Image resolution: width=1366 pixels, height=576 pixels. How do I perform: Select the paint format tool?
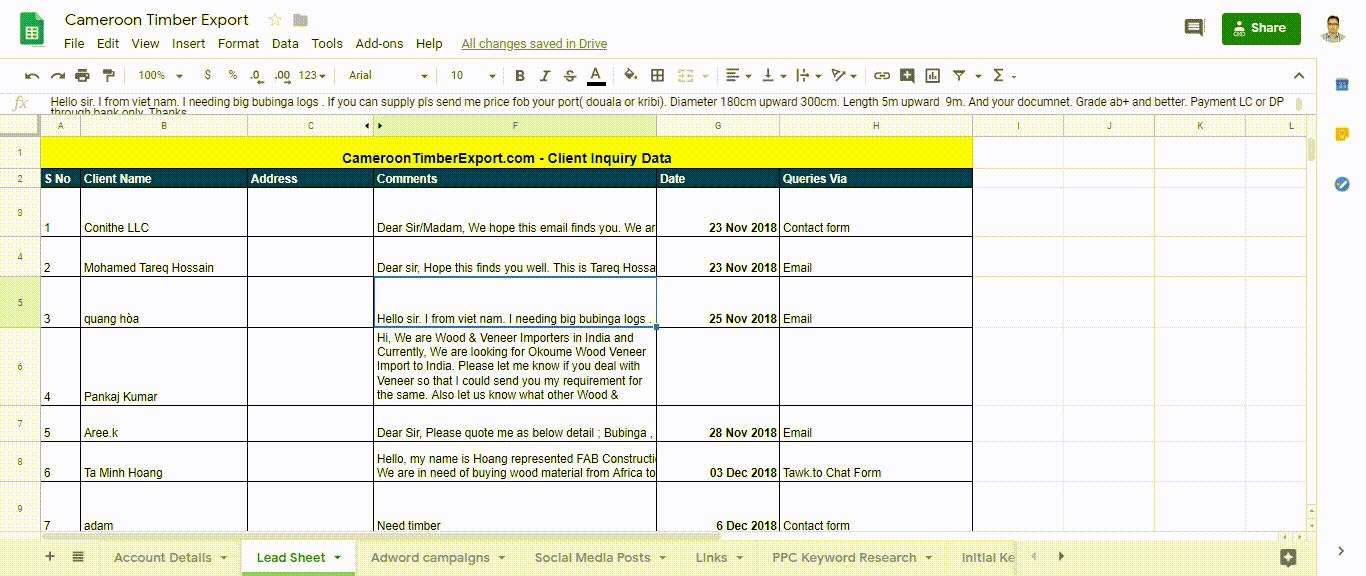109,75
